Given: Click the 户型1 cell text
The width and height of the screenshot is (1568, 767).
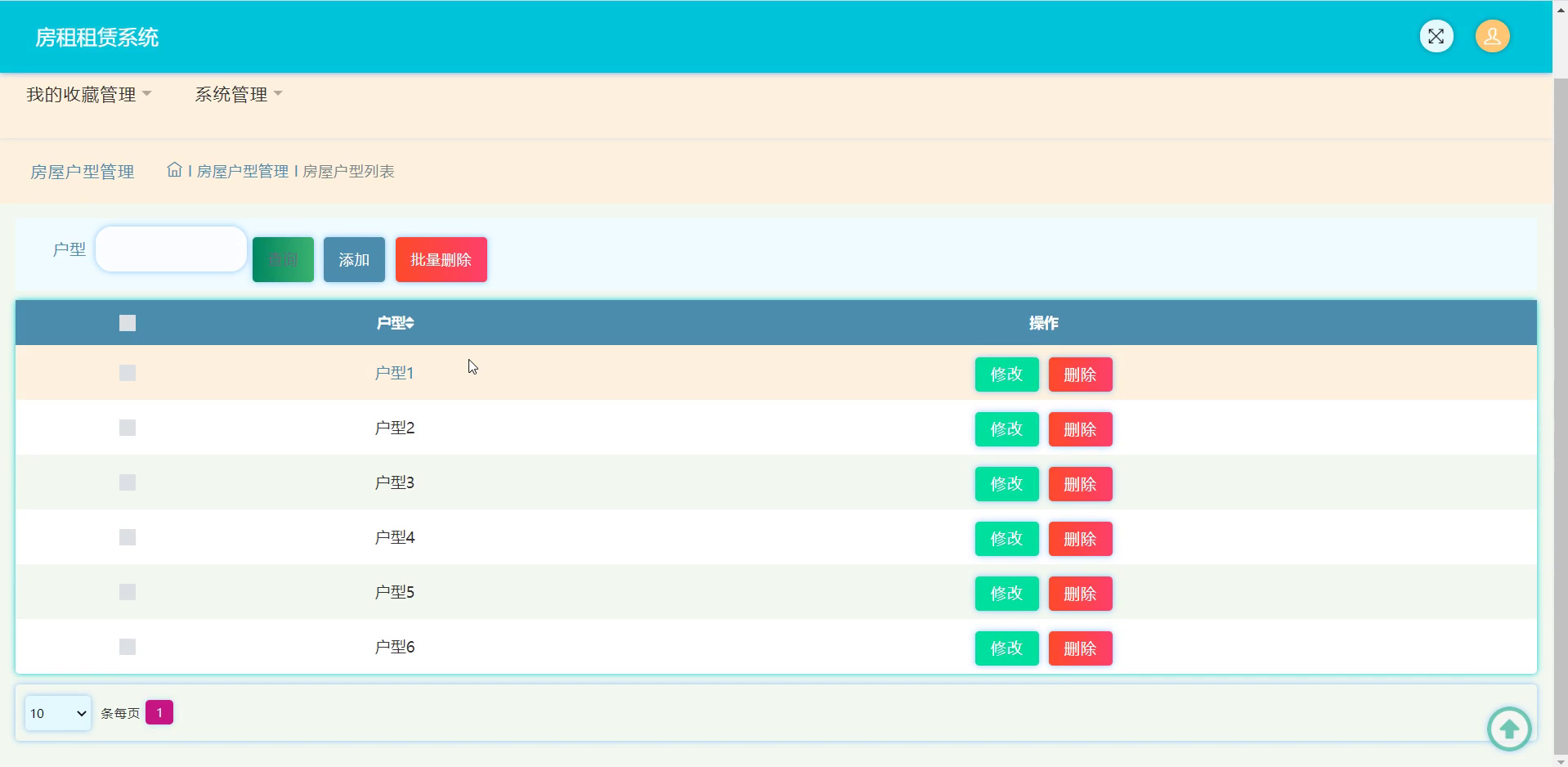Looking at the screenshot, I should tap(394, 373).
